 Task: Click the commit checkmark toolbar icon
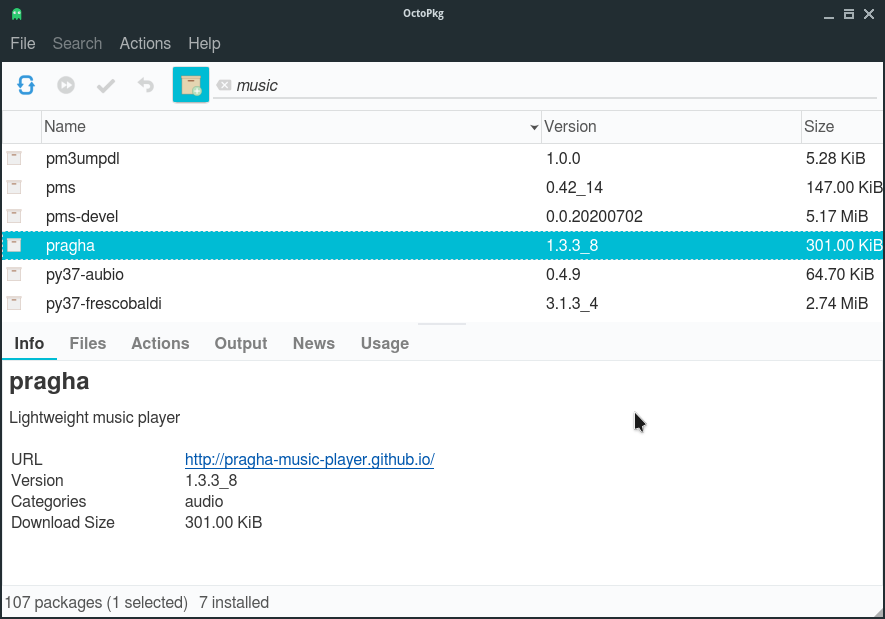tap(106, 85)
